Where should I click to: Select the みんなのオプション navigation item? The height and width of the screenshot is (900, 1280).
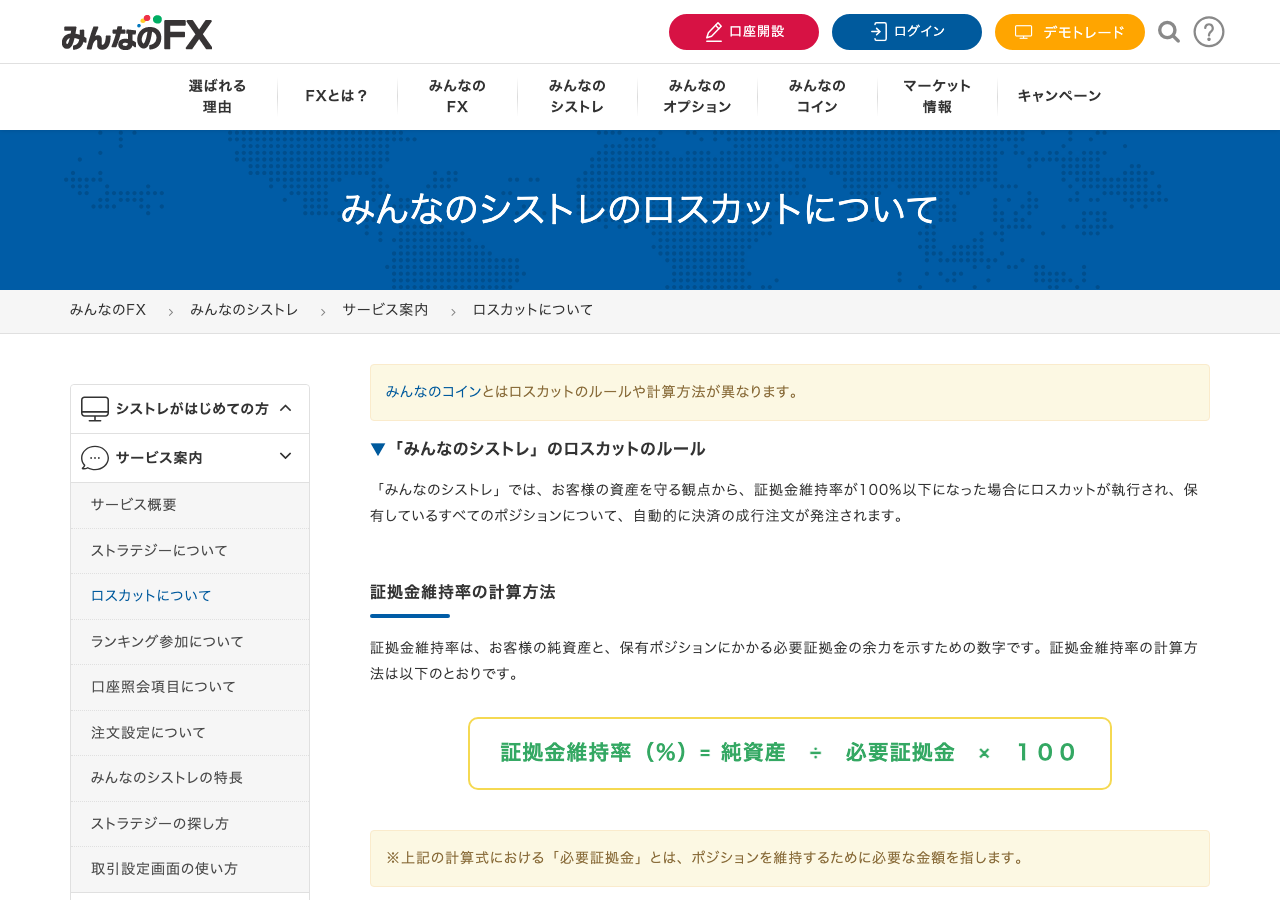[x=697, y=96]
